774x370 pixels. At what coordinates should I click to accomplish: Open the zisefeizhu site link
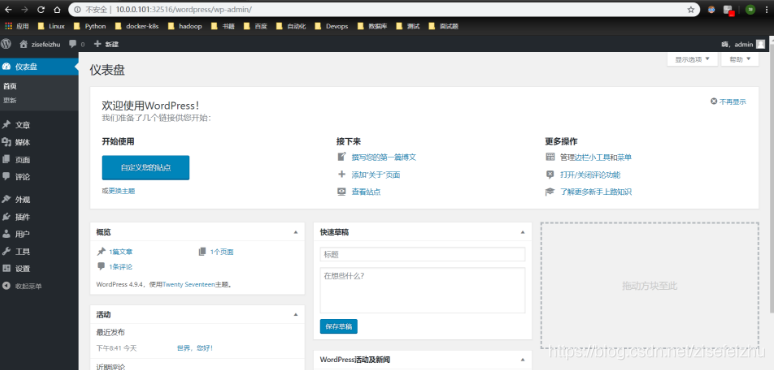39,44
